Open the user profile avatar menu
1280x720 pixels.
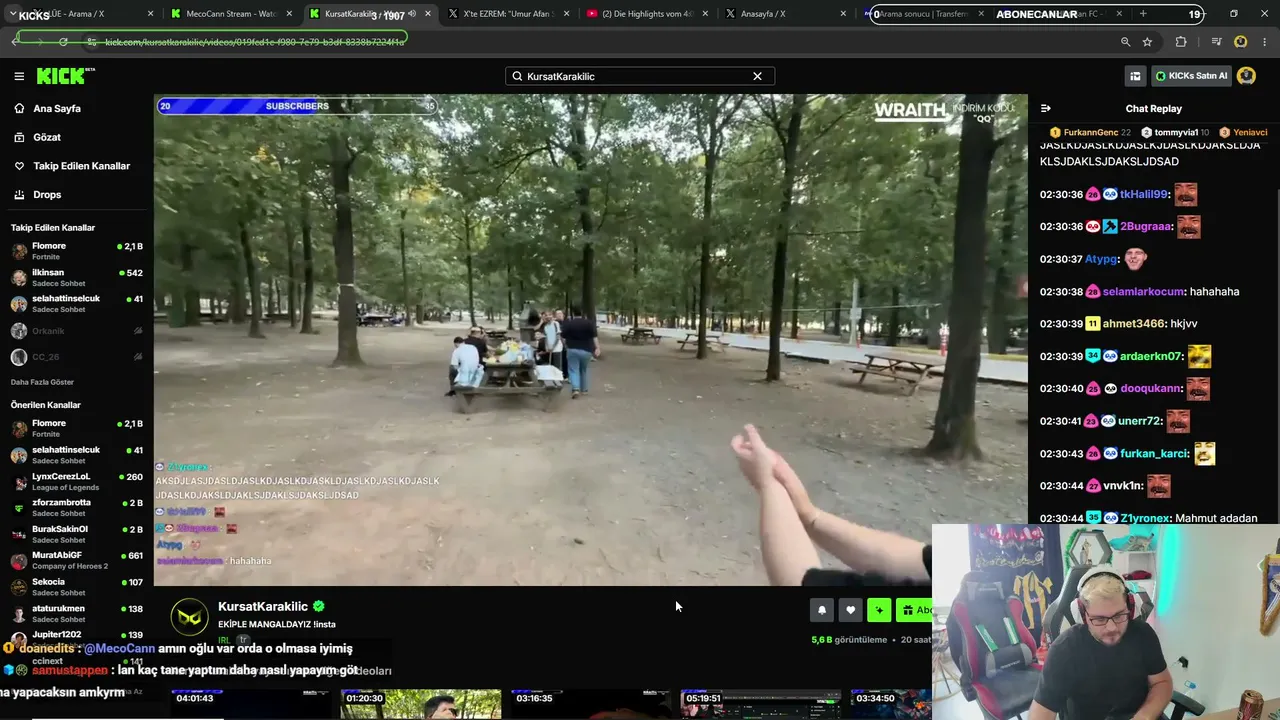(1246, 76)
